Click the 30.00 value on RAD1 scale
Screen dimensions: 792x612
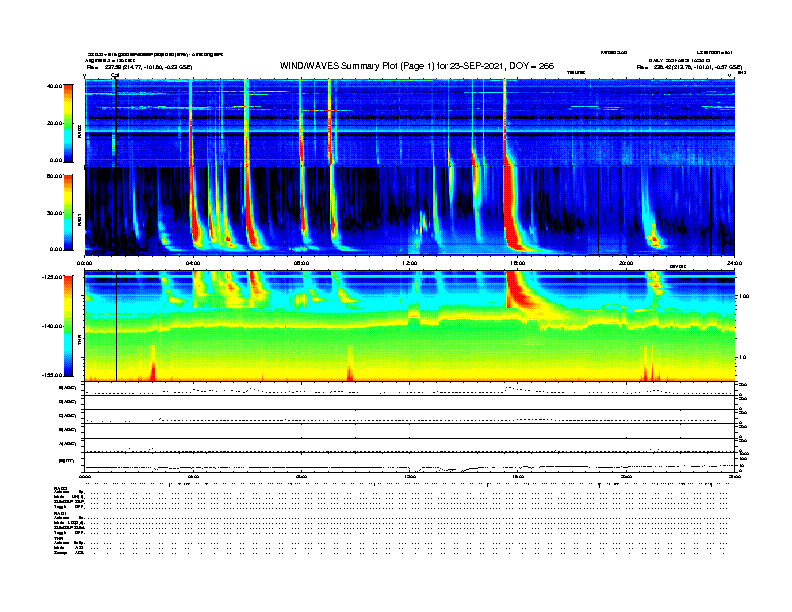(x=55, y=213)
